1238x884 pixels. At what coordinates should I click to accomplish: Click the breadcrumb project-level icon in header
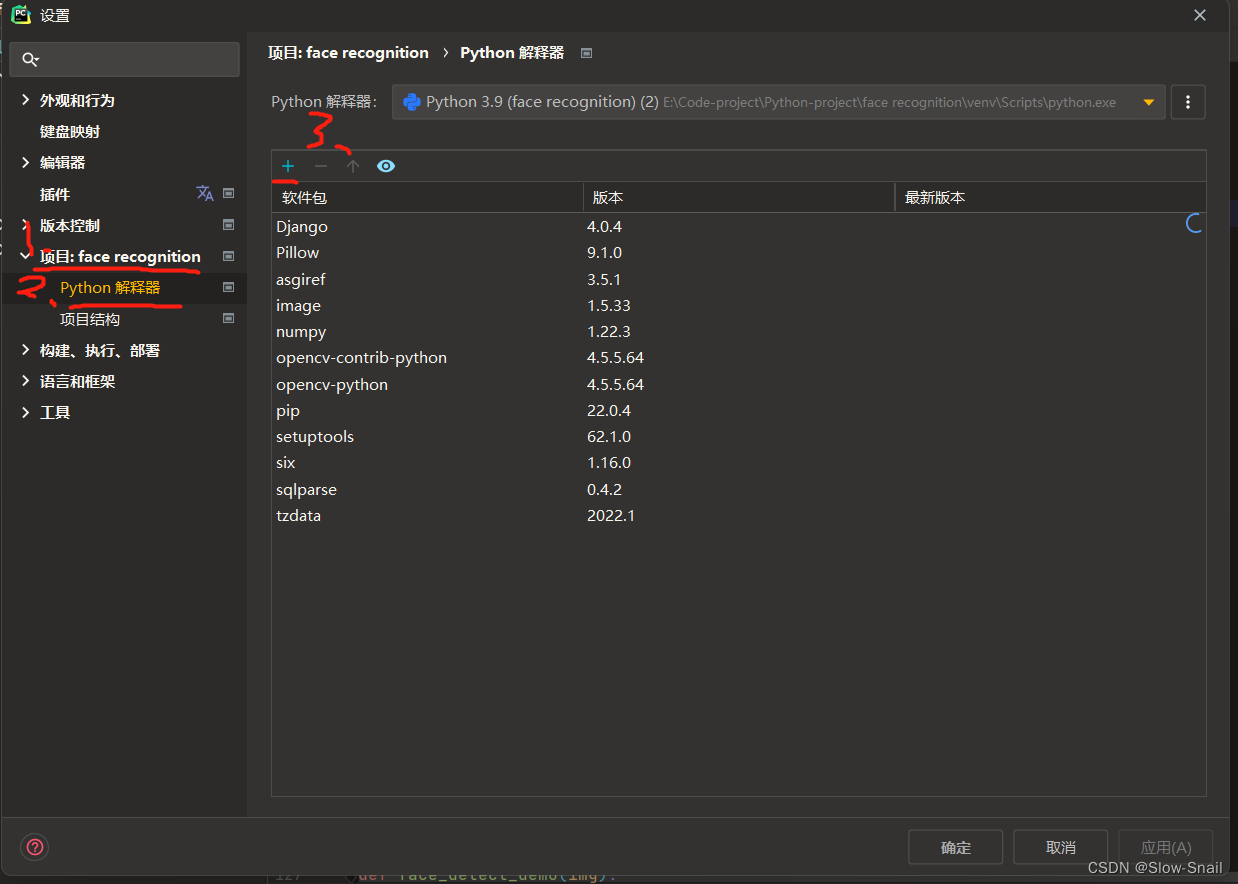(587, 53)
